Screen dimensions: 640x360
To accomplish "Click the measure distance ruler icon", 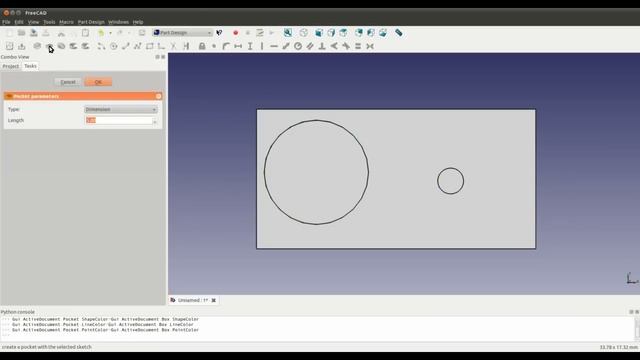I will 399,33.
